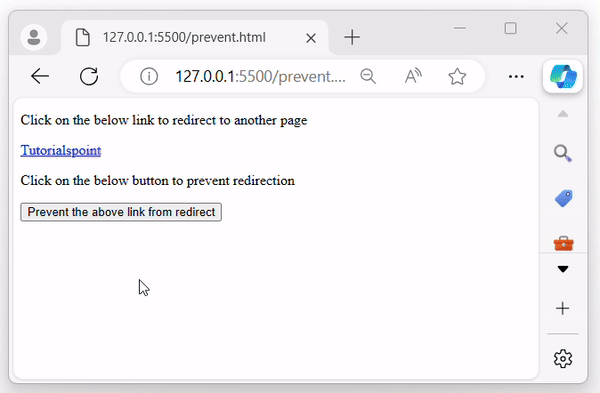Go back with the back arrow

pos(40,76)
